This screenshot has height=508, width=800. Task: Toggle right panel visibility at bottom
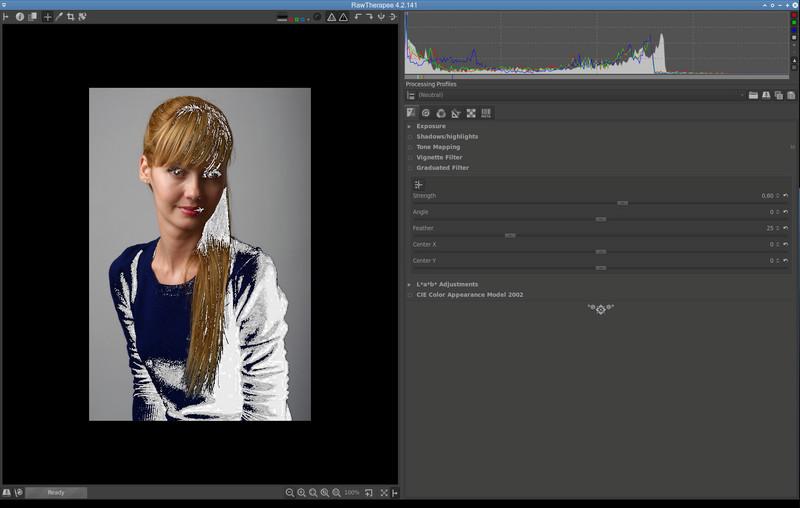(394, 493)
